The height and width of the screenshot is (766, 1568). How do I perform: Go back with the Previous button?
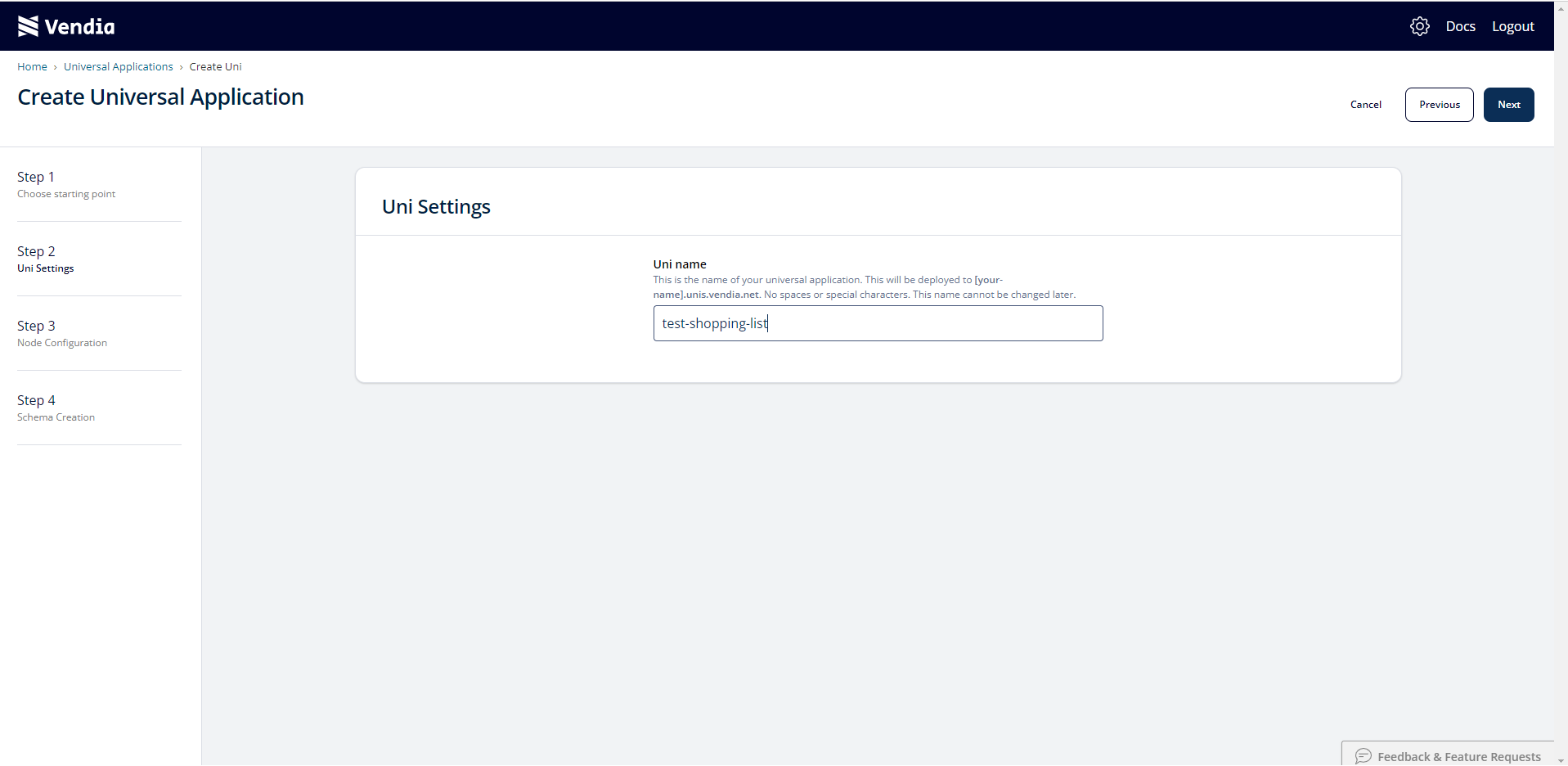[1440, 105]
